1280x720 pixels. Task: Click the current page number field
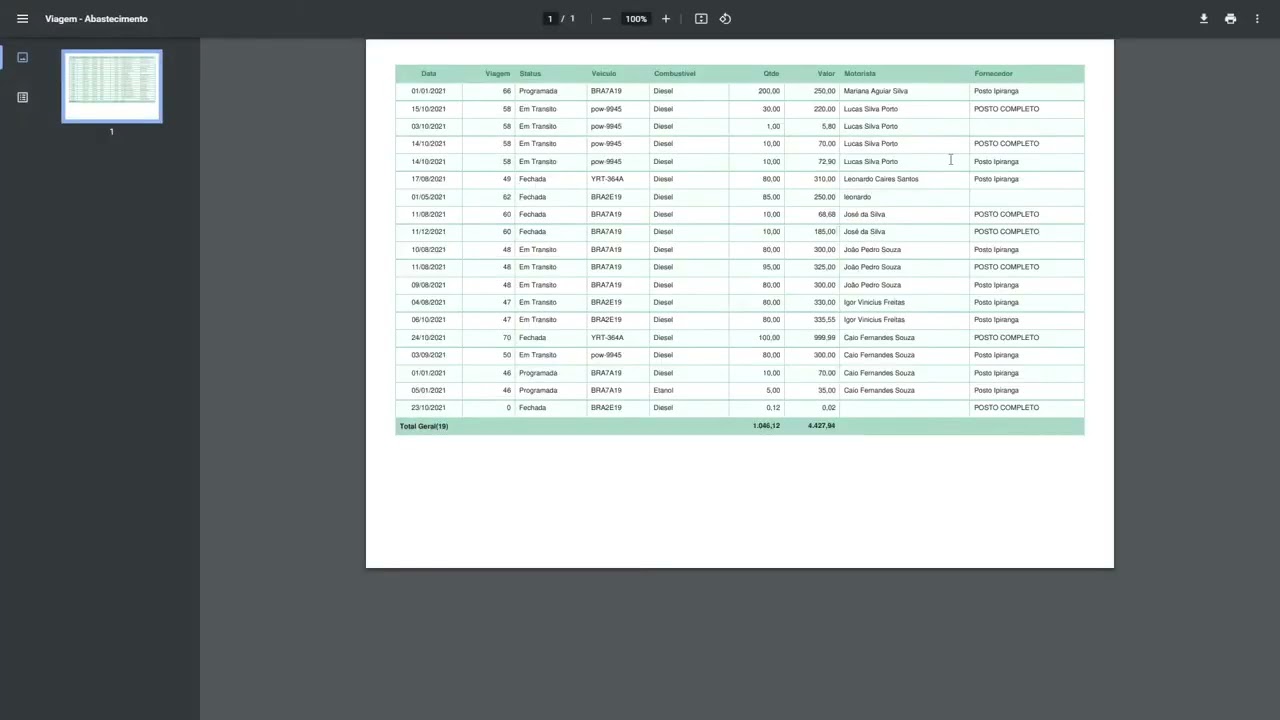tap(549, 19)
